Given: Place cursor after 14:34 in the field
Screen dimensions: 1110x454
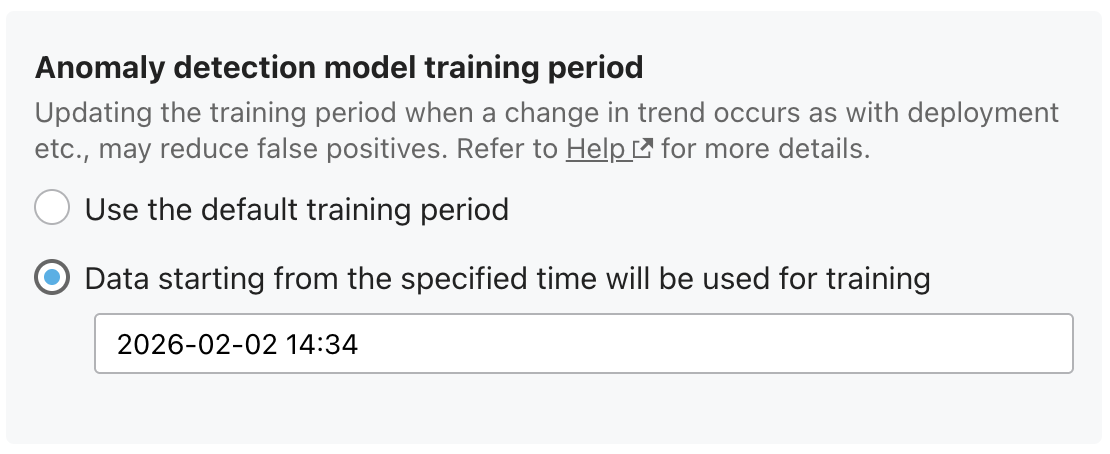Looking at the screenshot, I should point(360,344).
